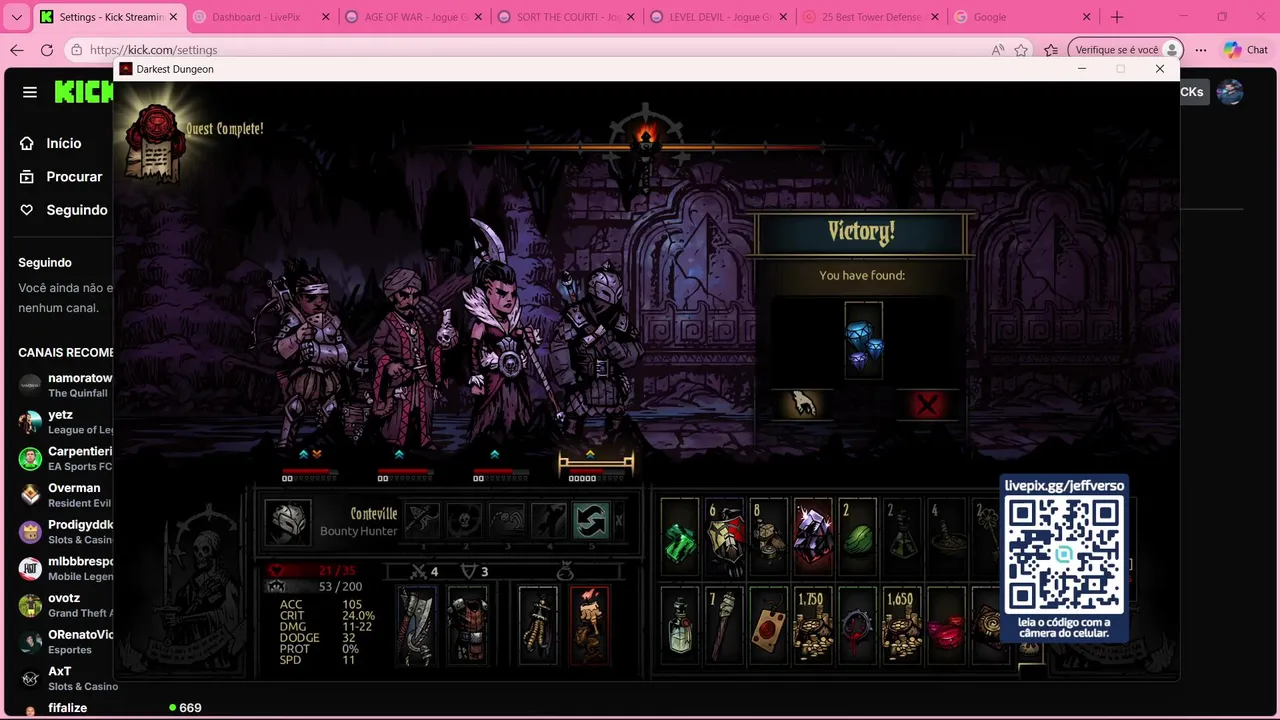Select the stack of 2 green jade

(858, 537)
